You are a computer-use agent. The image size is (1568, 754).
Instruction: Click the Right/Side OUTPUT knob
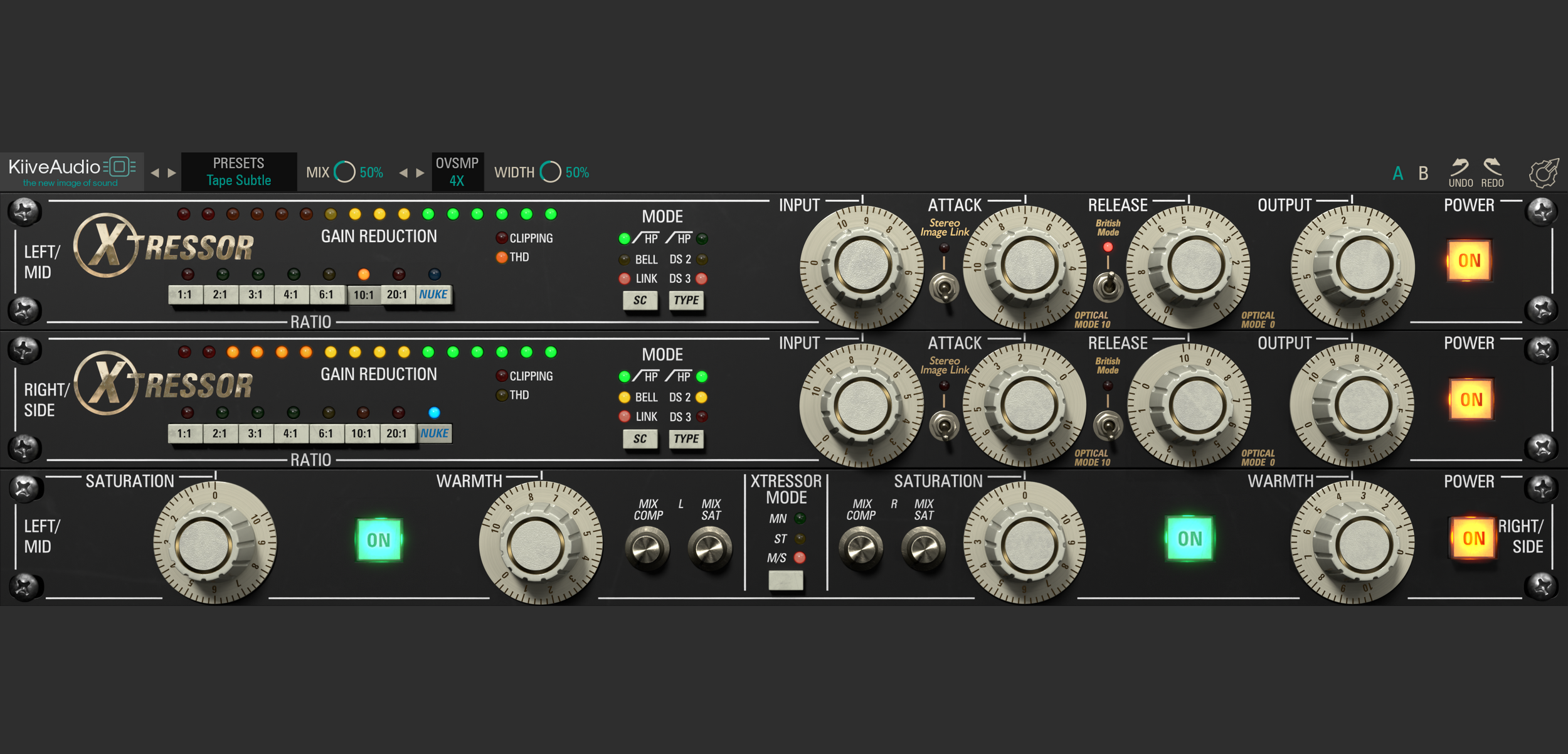pos(1353,405)
